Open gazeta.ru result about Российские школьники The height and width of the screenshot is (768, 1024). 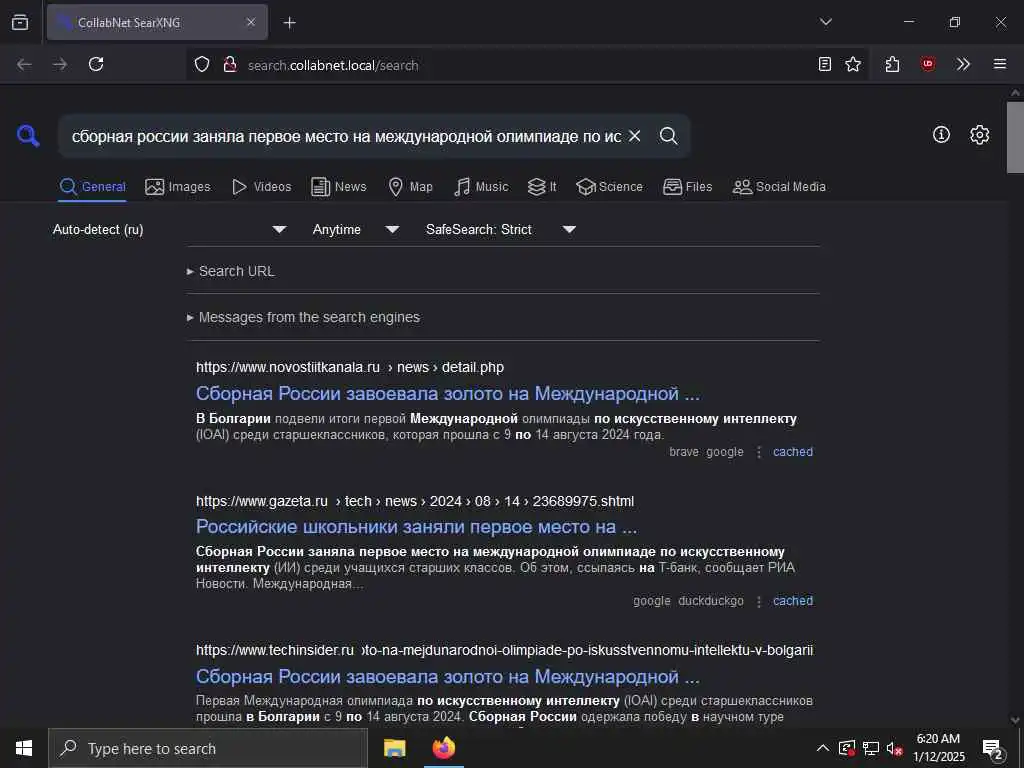(x=417, y=526)
